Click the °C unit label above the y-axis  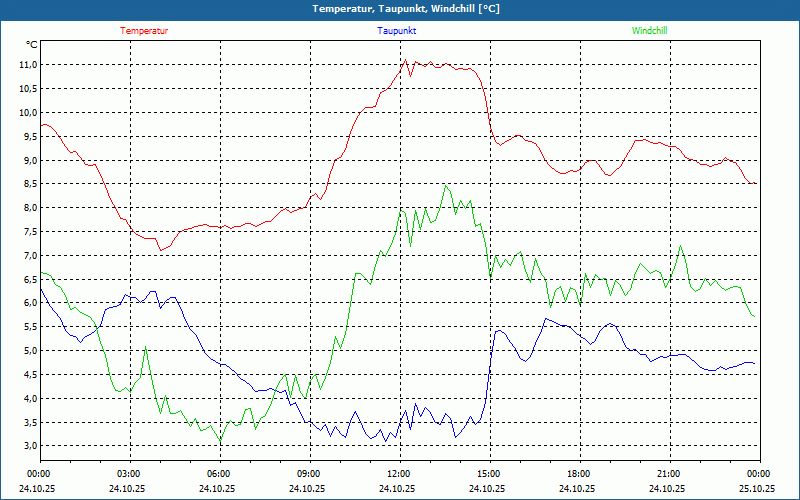pos(31,45)
